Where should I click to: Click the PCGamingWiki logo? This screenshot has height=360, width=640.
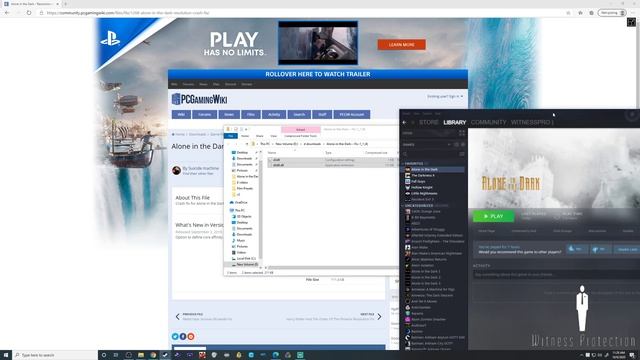(200, 99)
